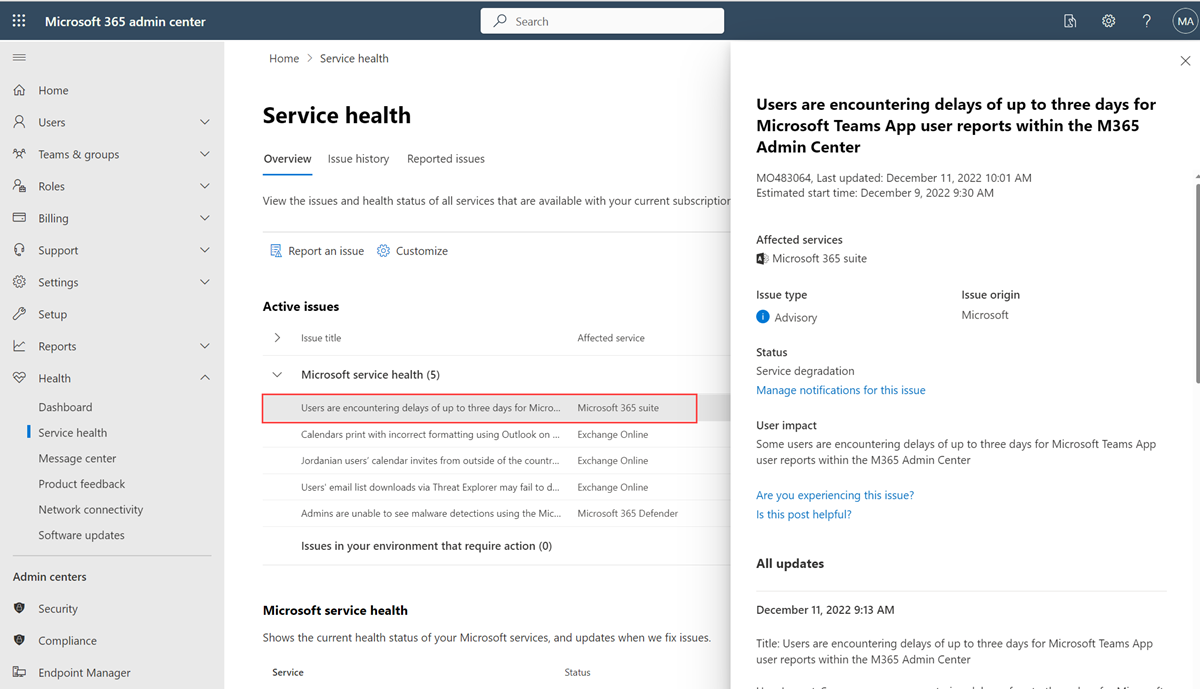Select the Jordanian users' calendar invites issue
Image resolution: width=1200 pixels, height=690 pixels.
[x=430, y=461]
